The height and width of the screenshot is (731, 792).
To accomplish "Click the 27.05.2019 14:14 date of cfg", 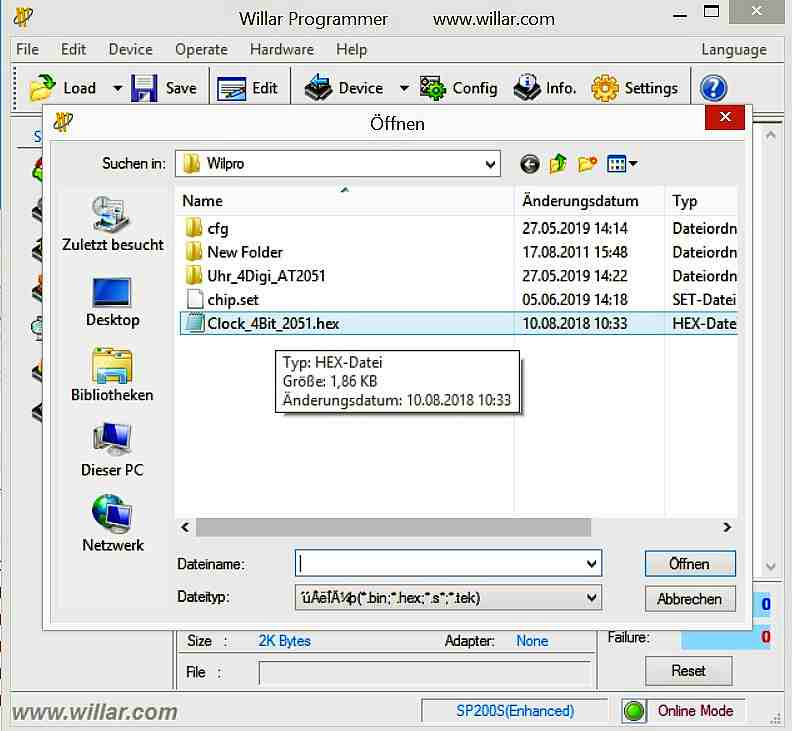I will coord(575,228).
